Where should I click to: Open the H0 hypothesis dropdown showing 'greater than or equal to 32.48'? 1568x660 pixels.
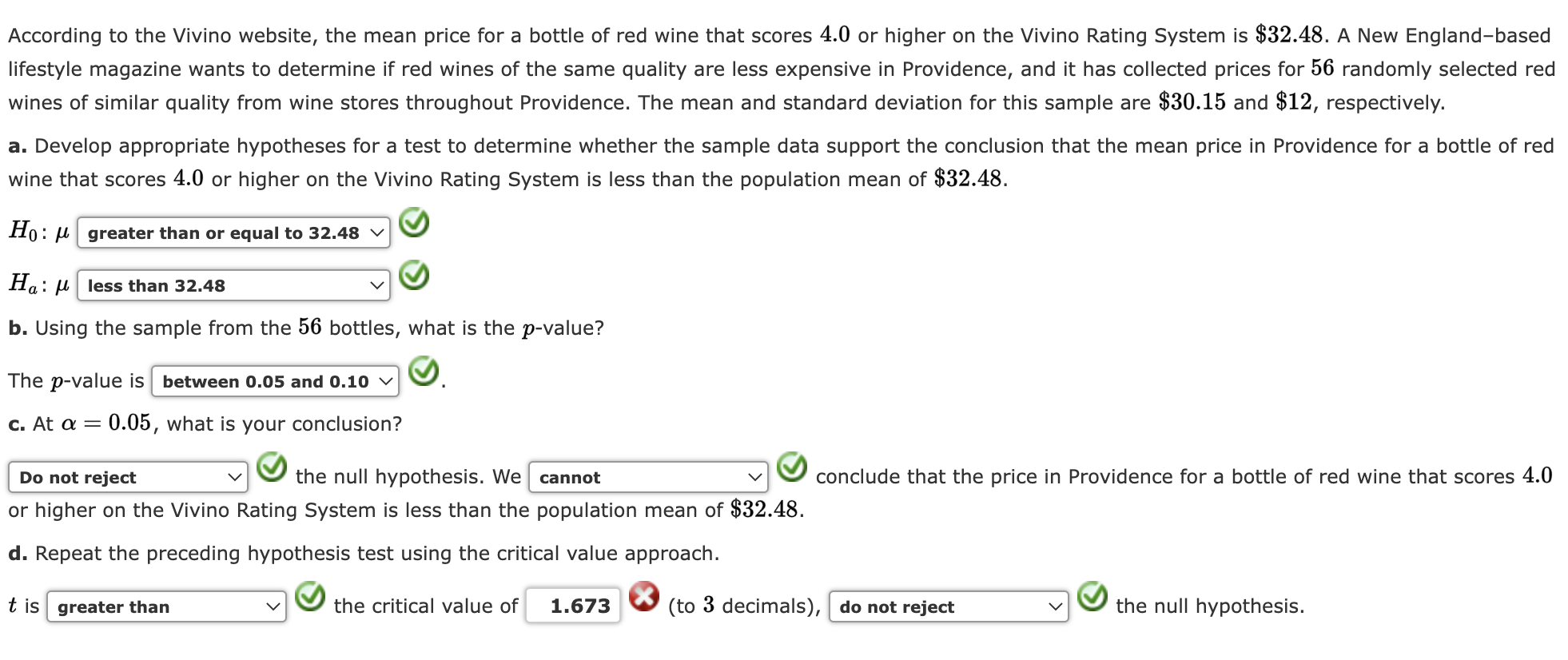click(233, 233)
